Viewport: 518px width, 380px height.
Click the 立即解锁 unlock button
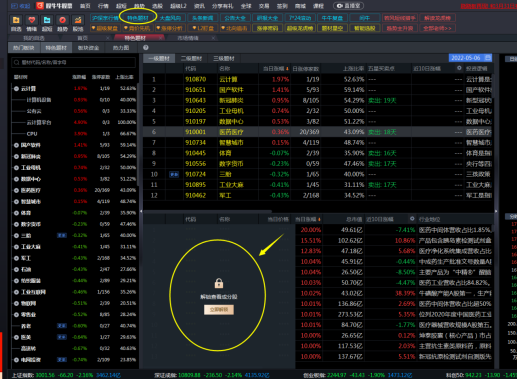pyautogui.click(x=219, y=310)
